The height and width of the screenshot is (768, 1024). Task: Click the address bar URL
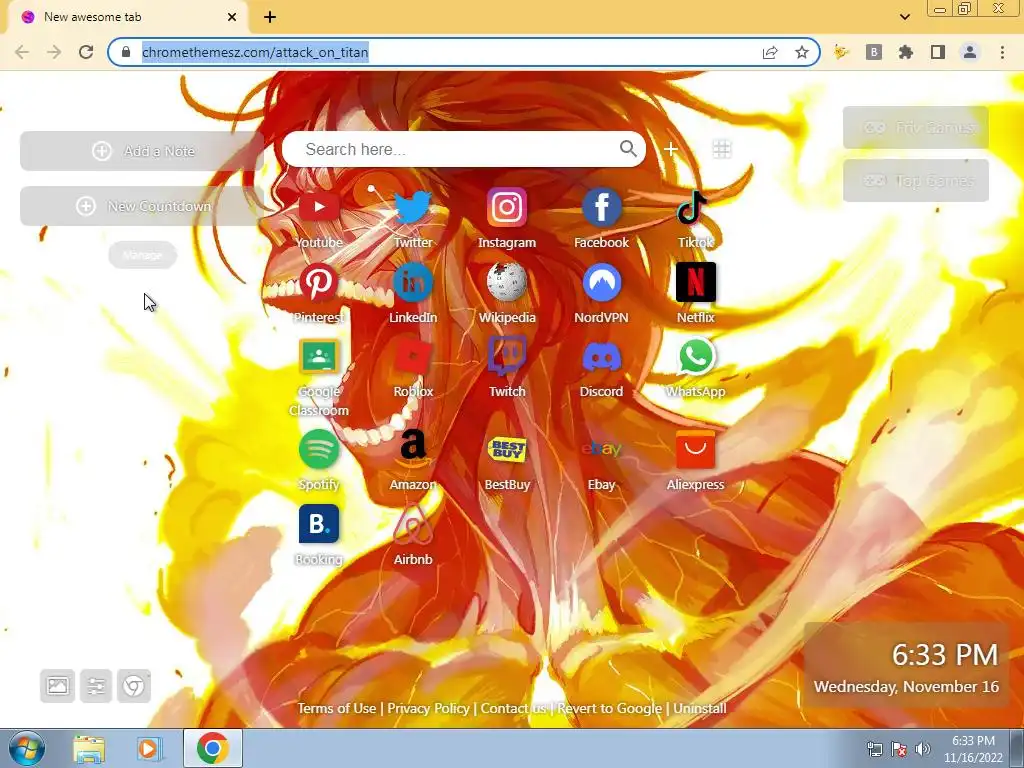point(255,52)
